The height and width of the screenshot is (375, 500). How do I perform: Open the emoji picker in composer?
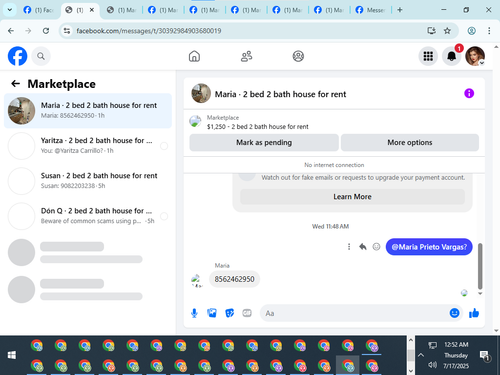(454, 313)
